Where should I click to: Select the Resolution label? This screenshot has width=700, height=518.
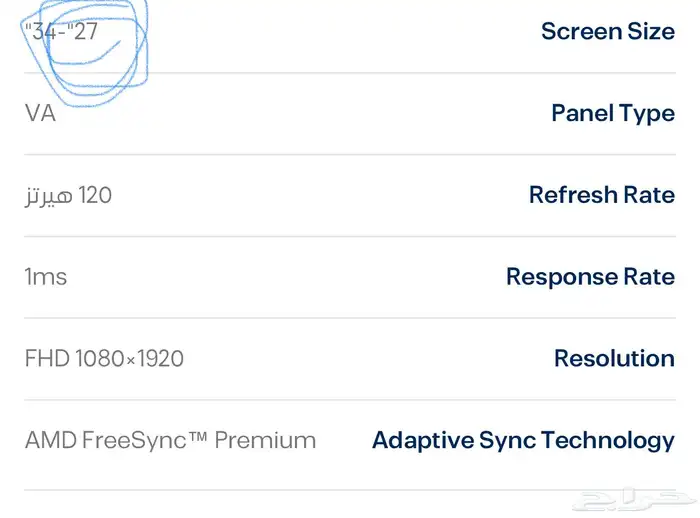[614, 359]
